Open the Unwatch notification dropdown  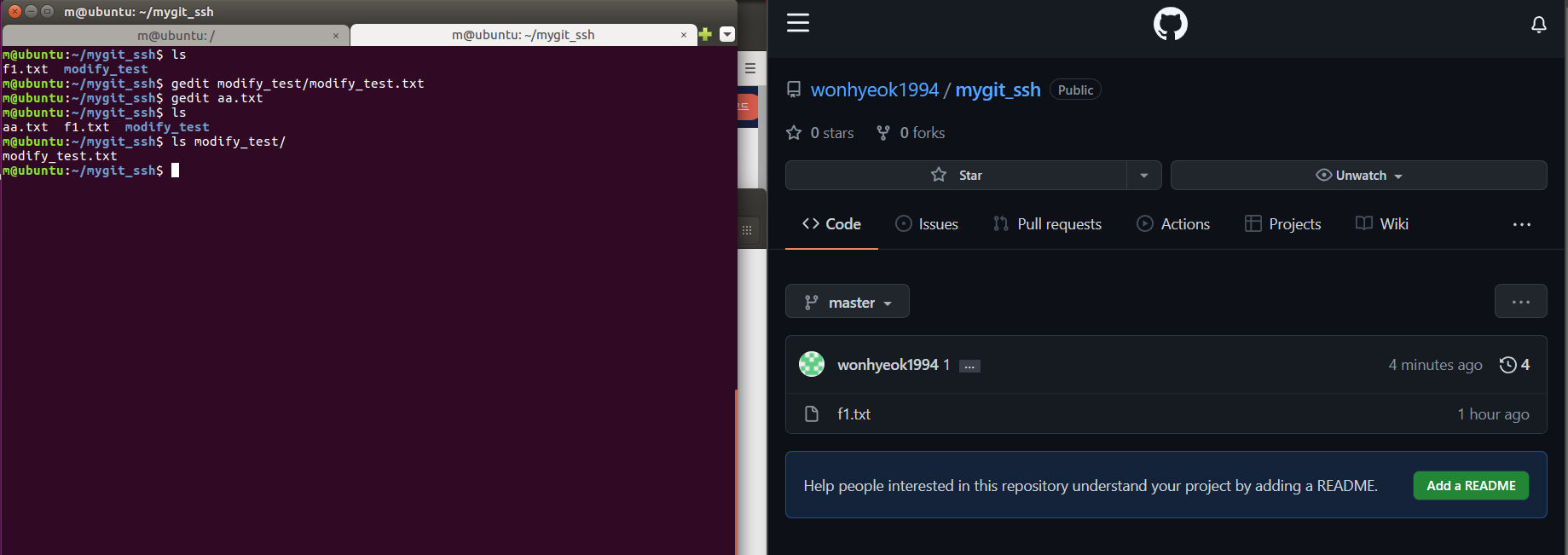pos(1358,175)
